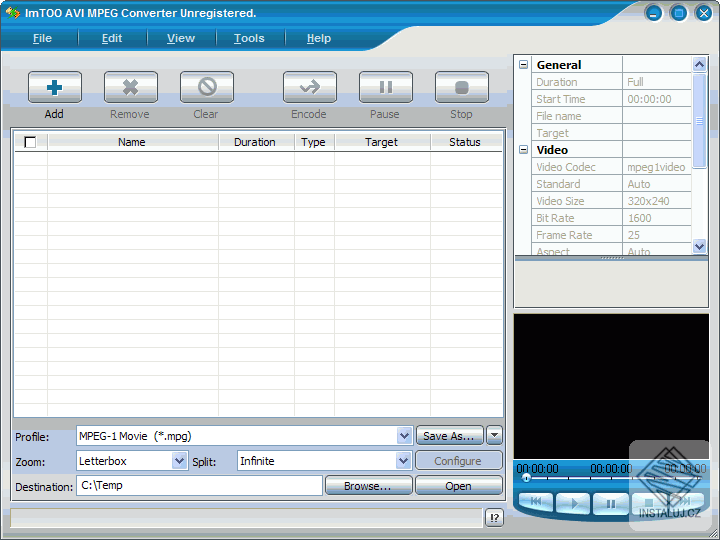
Task: Sort by the Duration column header
Action: click(256, 142)
